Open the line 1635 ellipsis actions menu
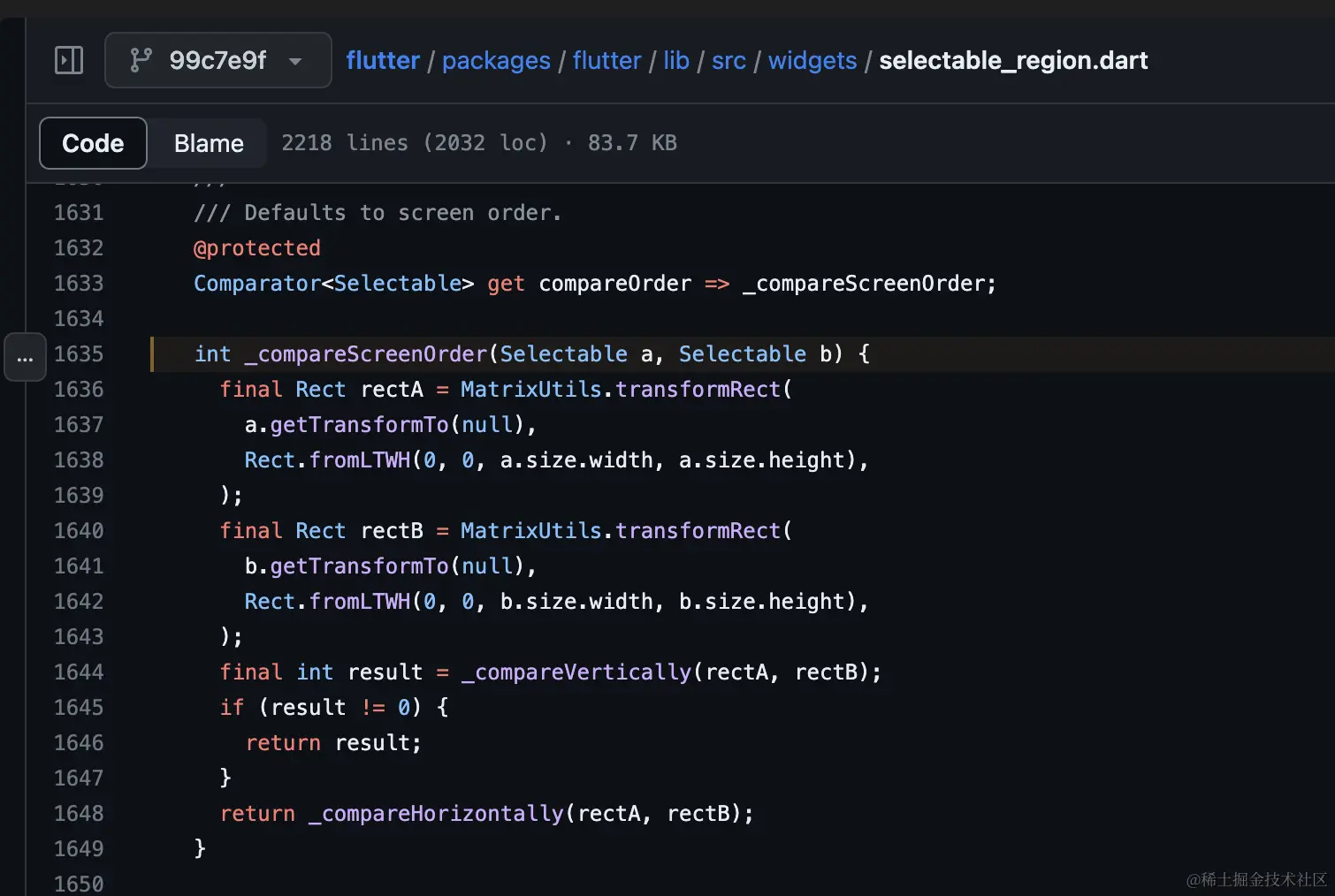The image size is (1335, 896). tap(25, 357)
